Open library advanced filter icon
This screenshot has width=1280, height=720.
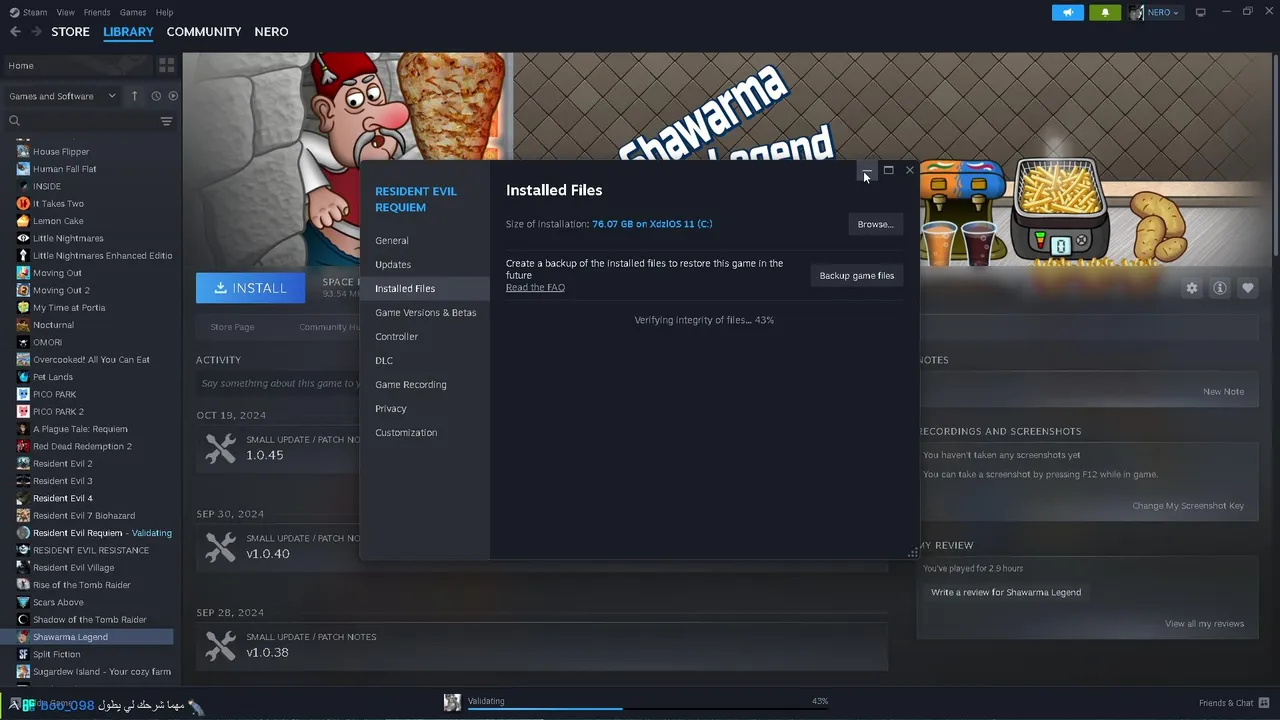pyautogui.click(x=167, y=121)
